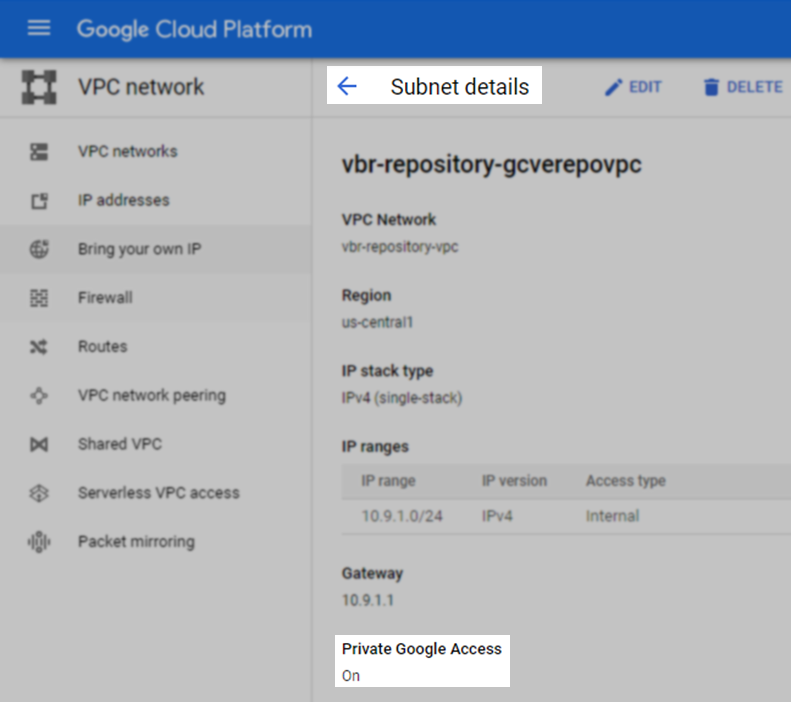791x702 pixels.
Task: Click the IP range column header
Action: [x=388, y=481]
